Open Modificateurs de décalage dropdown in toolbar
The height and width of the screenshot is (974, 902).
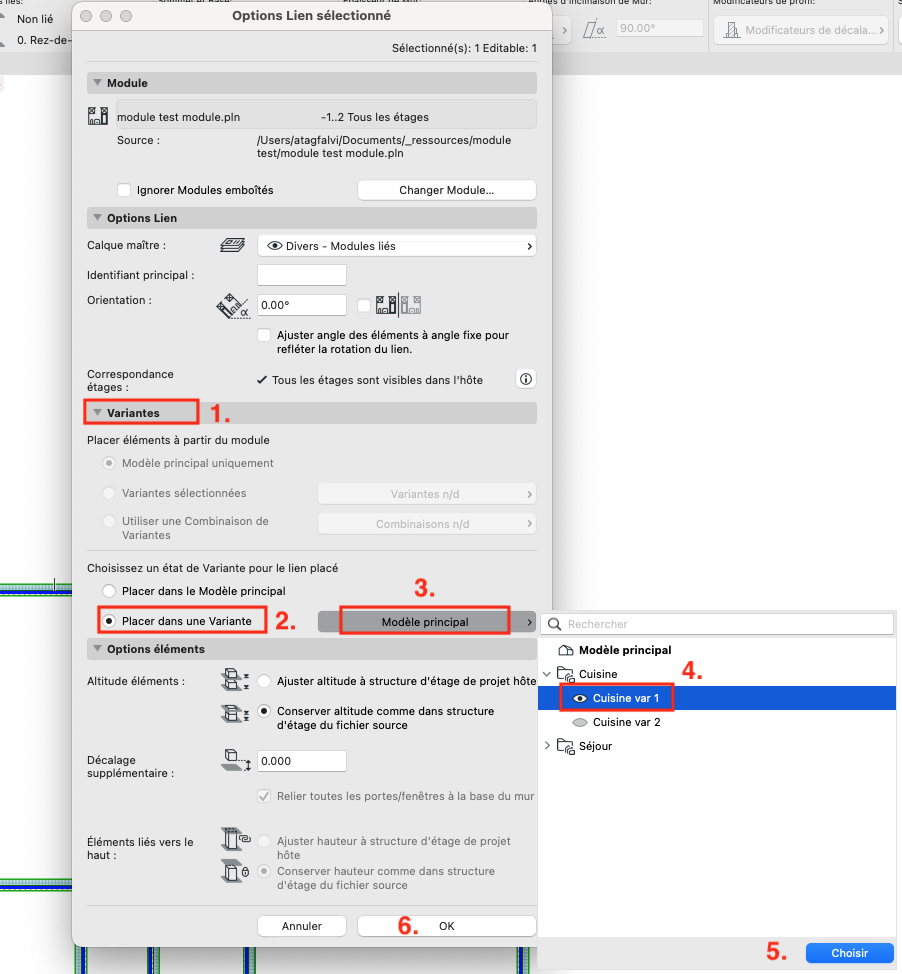click(x=801, y=30)
